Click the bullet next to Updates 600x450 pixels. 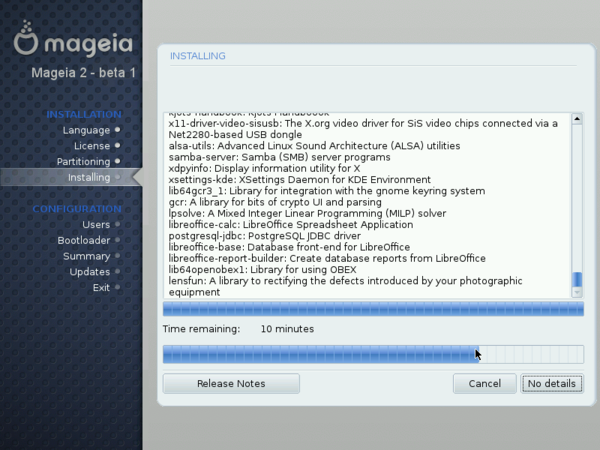117,271
